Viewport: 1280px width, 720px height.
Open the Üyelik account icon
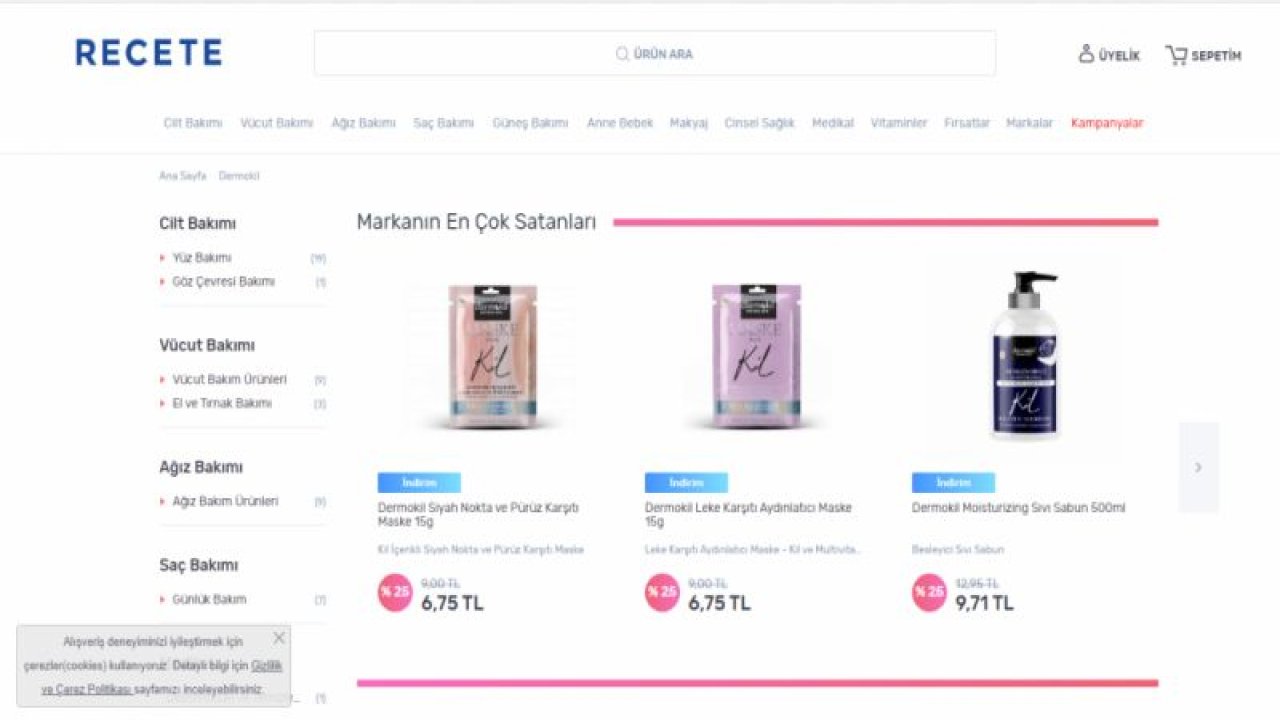point(1086,54)
